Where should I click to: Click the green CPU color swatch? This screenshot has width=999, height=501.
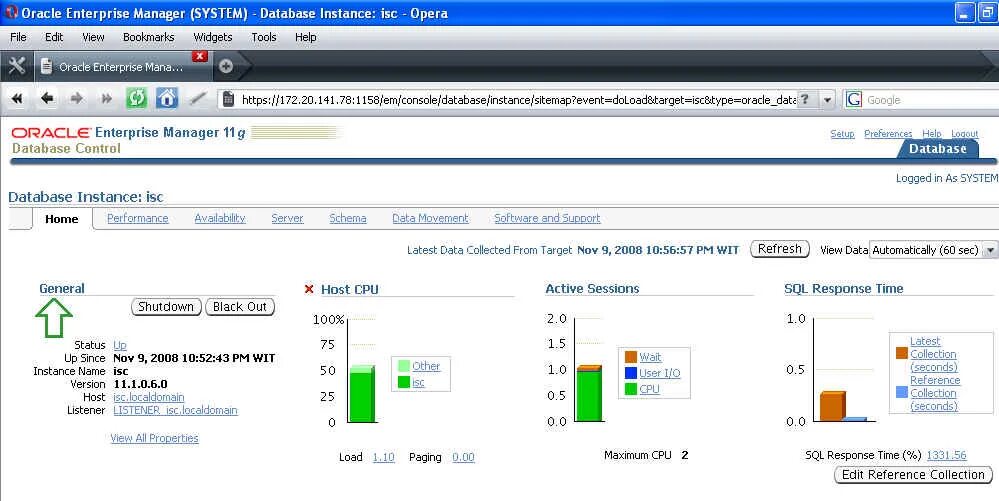[631, 389]
